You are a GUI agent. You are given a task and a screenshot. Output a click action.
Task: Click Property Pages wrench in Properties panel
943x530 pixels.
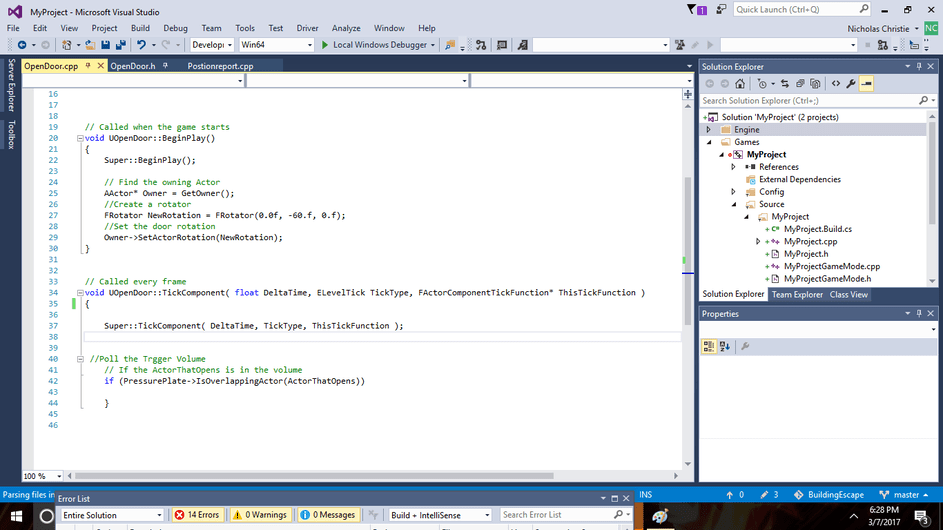tap(745, 347)
